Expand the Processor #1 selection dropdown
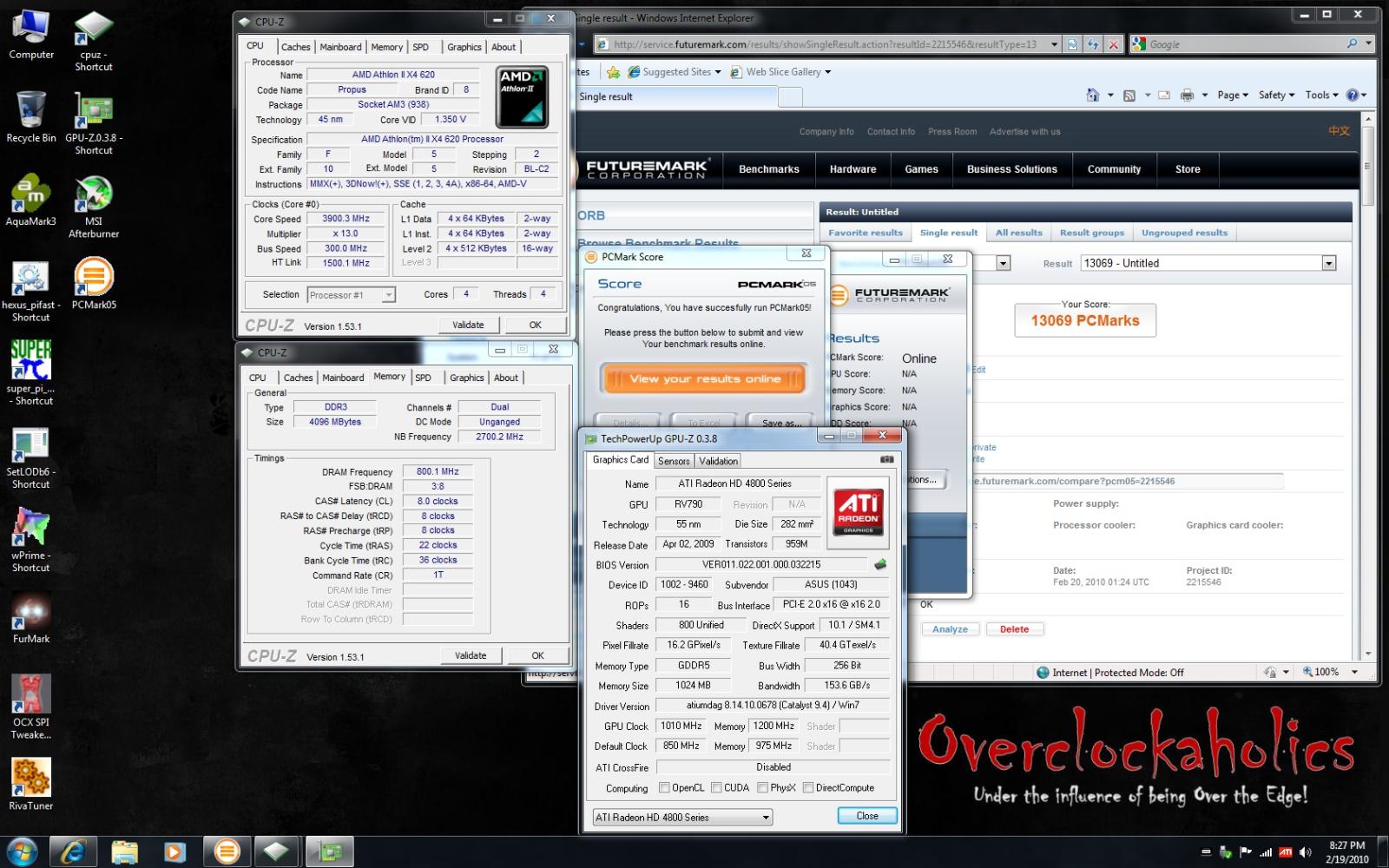 [x=388, y=295]
